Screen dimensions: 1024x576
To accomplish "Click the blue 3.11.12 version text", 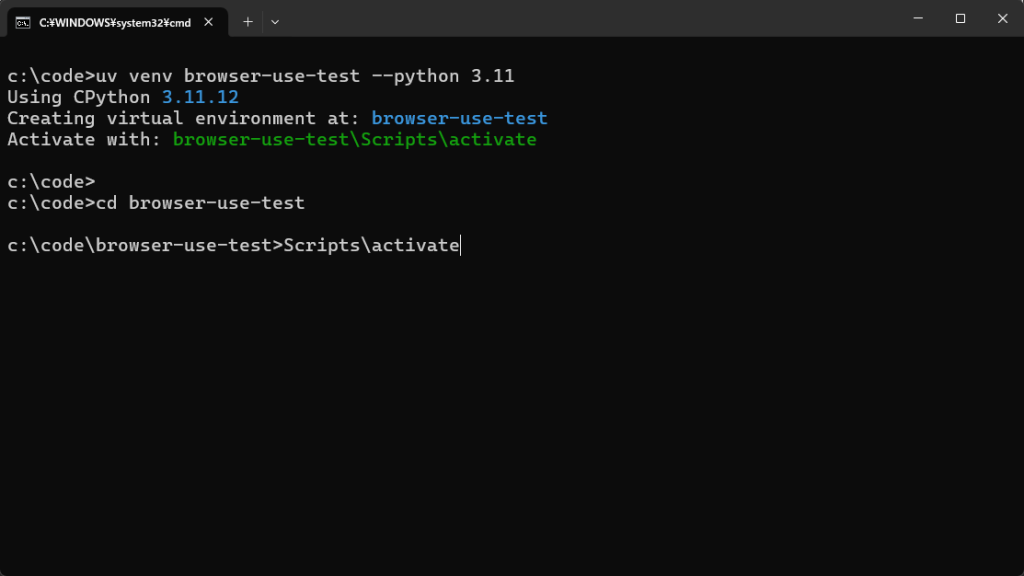I will (x=200, y=97).
